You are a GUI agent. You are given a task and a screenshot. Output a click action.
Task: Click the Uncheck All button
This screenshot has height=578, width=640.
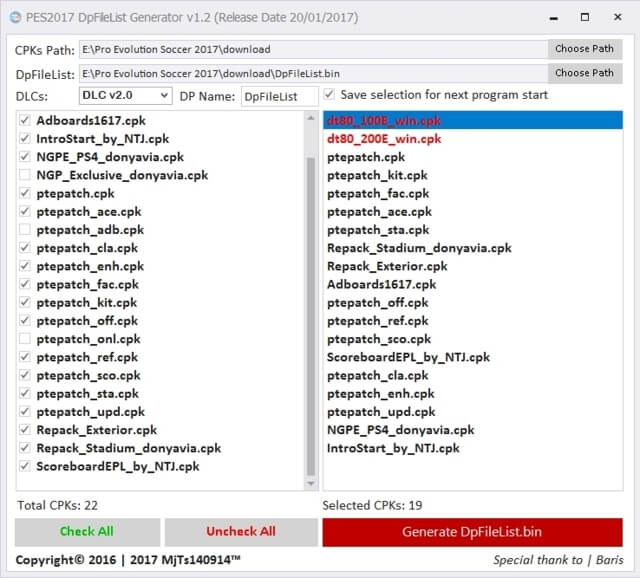tap(241, 531)
